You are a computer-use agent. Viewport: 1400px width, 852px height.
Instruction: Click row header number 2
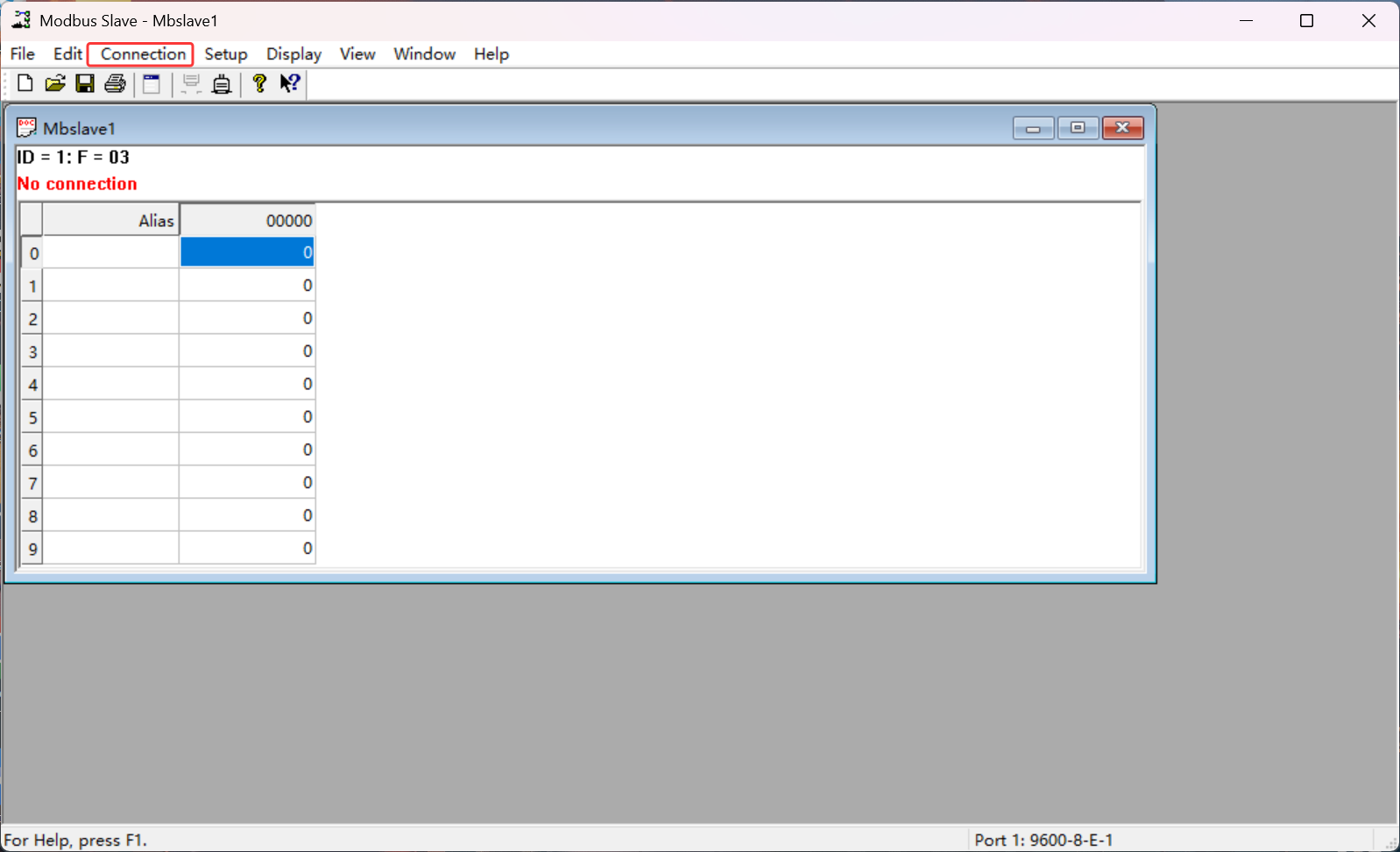32,318
